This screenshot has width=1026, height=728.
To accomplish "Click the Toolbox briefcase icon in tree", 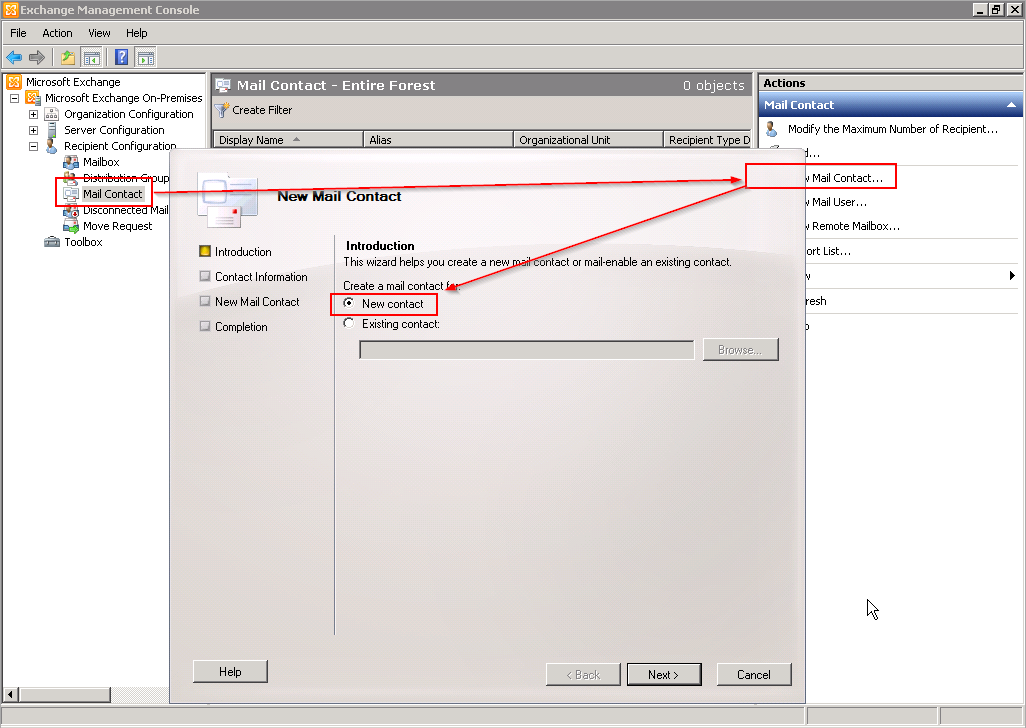I will tap(52, 242).
